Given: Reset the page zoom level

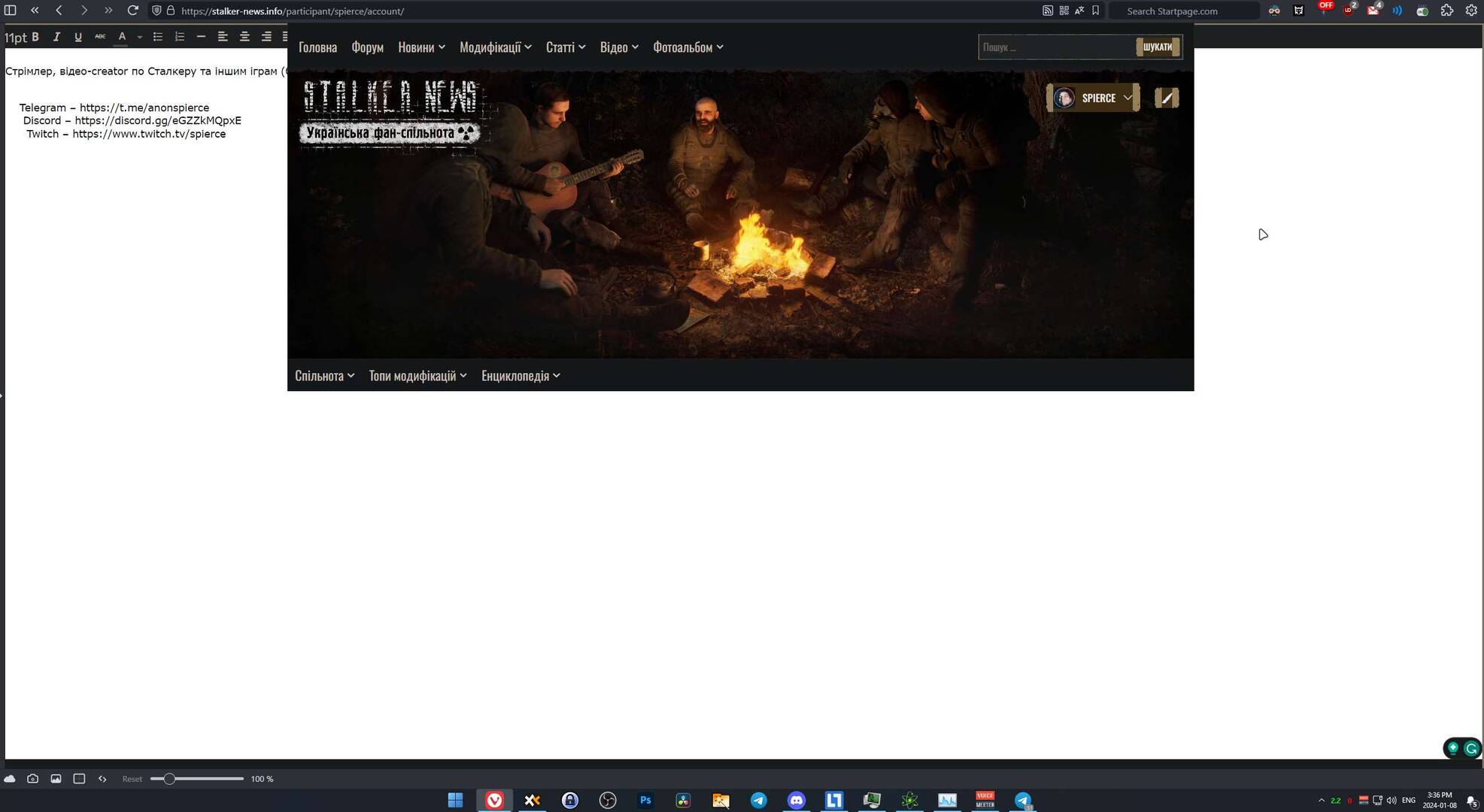Looking at the screenshot, I should [132, 779].
